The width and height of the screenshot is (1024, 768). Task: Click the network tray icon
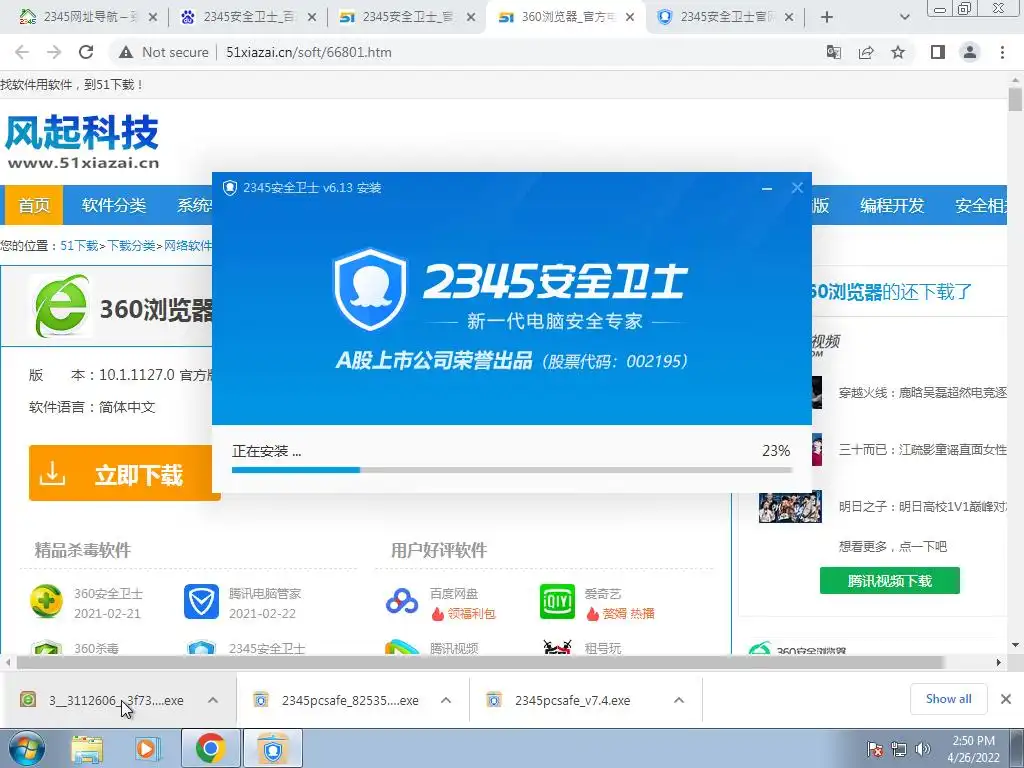899,750
